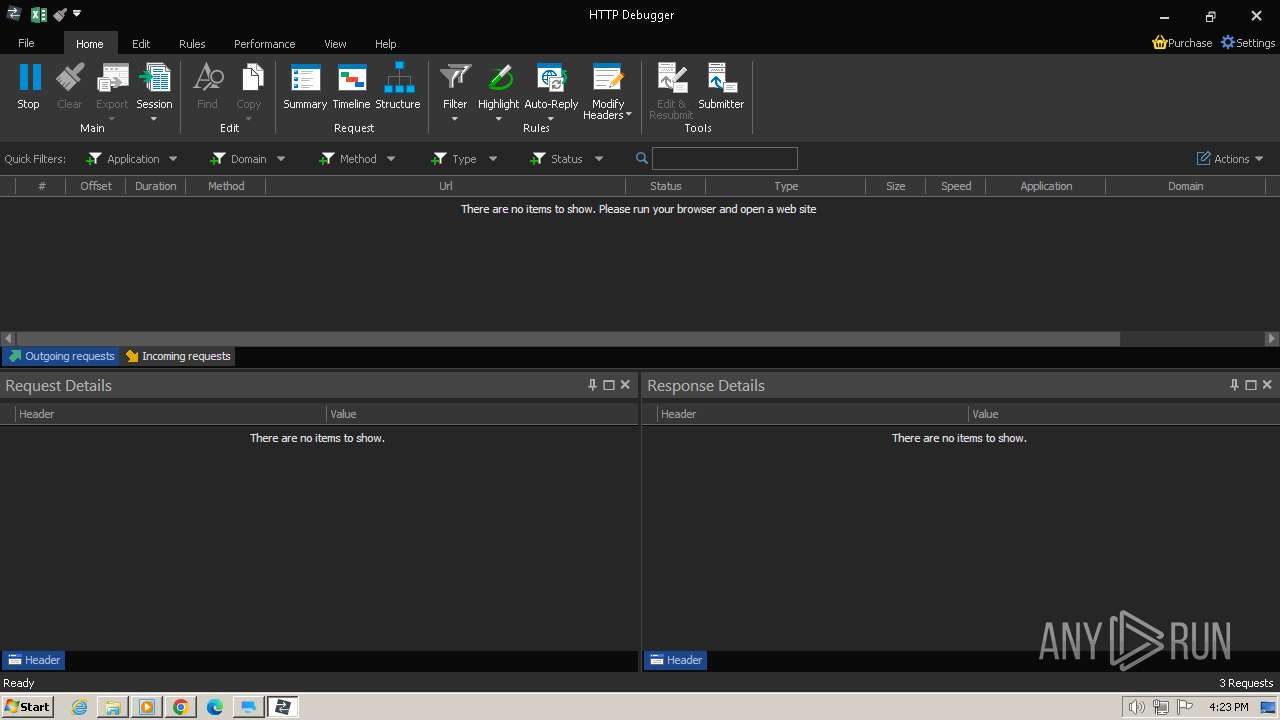The image size is (1280, 720).
Task: Close the Request Details panel
Action: pos(625,385)
